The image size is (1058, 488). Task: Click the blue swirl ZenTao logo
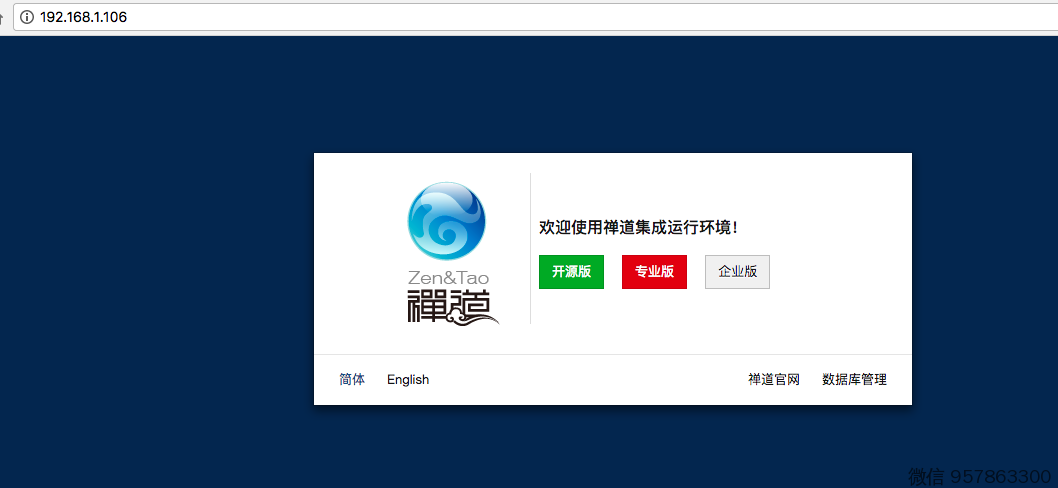pos(446,221)
